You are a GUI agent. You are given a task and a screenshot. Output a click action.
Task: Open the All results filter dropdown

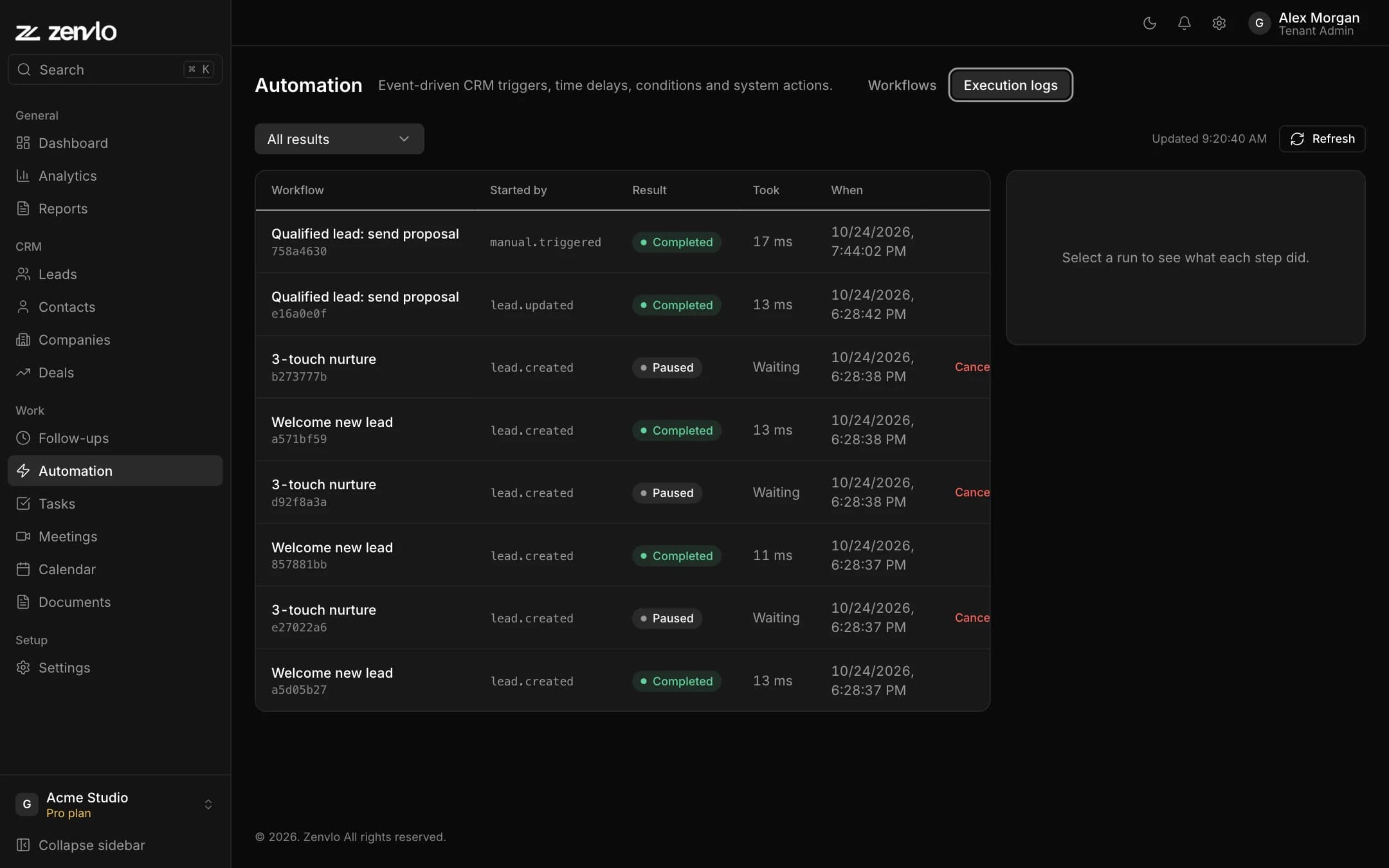tap(340, 139)
